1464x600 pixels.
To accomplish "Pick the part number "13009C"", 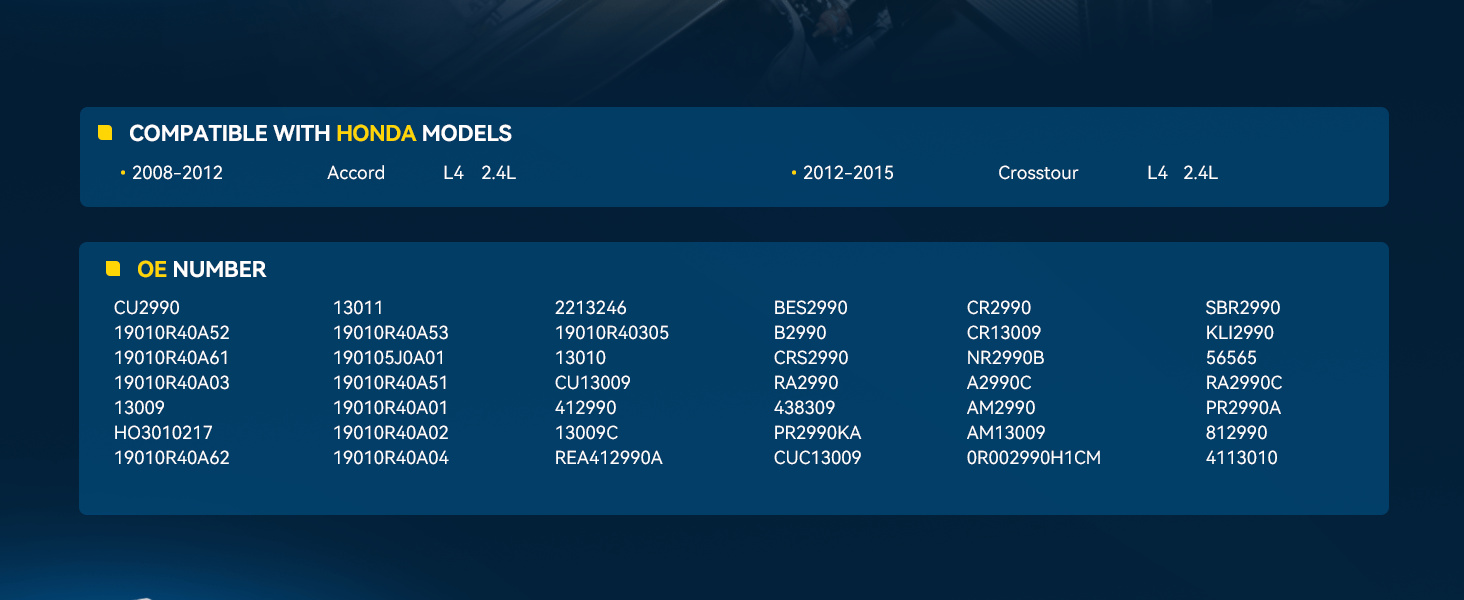I will point(587,433).
